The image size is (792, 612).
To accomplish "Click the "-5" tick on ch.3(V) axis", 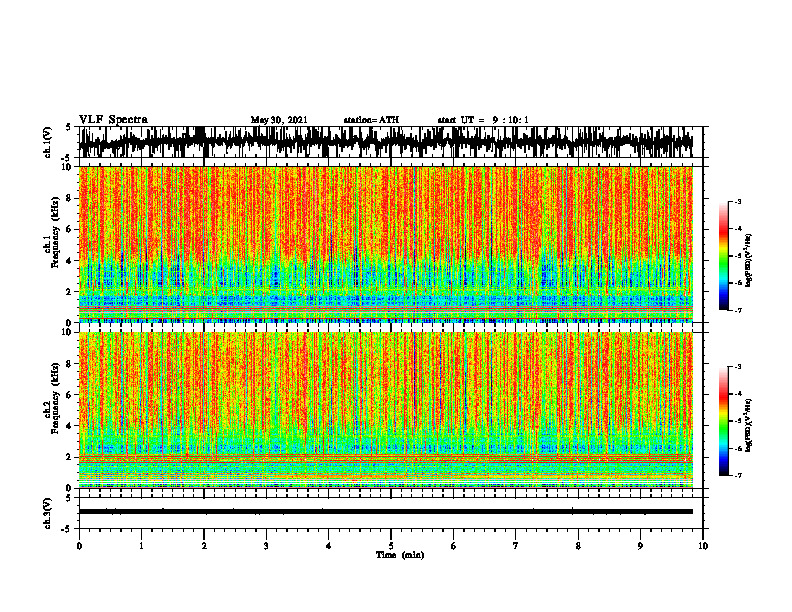I will pos(67,529).
